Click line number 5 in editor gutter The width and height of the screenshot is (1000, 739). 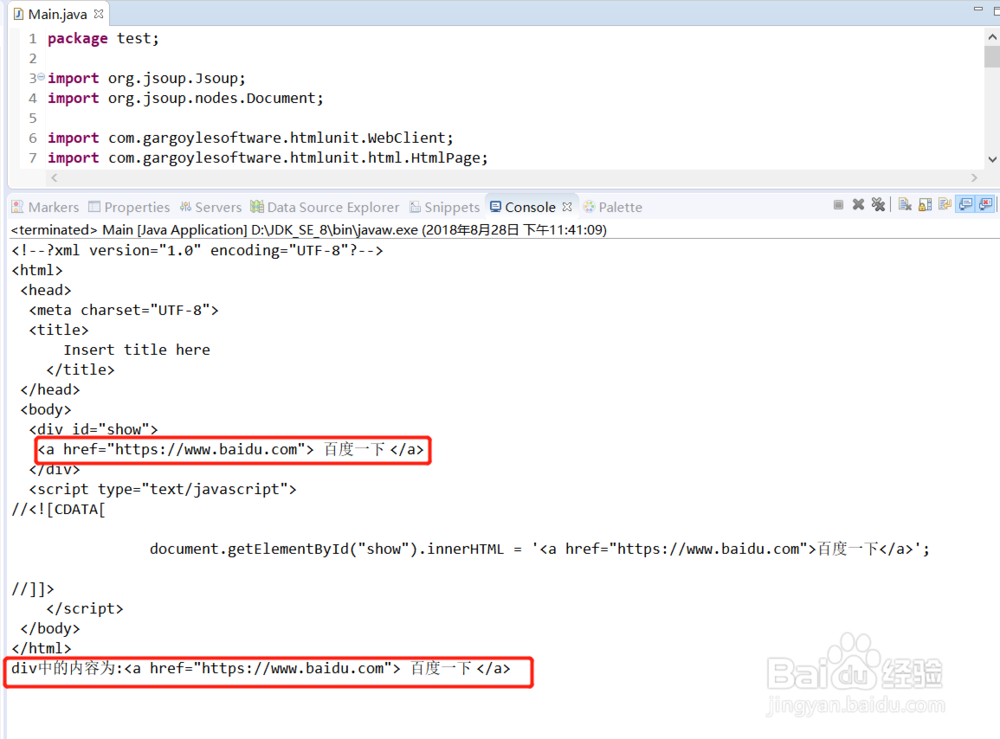tap(33, 118)
